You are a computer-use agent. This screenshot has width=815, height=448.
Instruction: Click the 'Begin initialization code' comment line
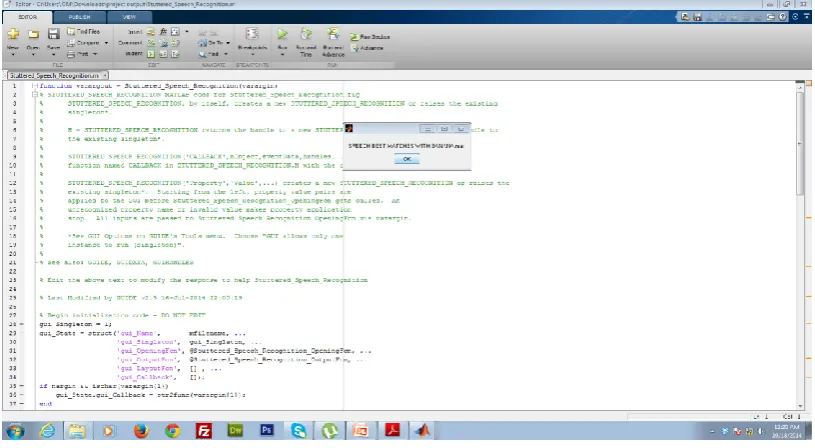point(123,315)
